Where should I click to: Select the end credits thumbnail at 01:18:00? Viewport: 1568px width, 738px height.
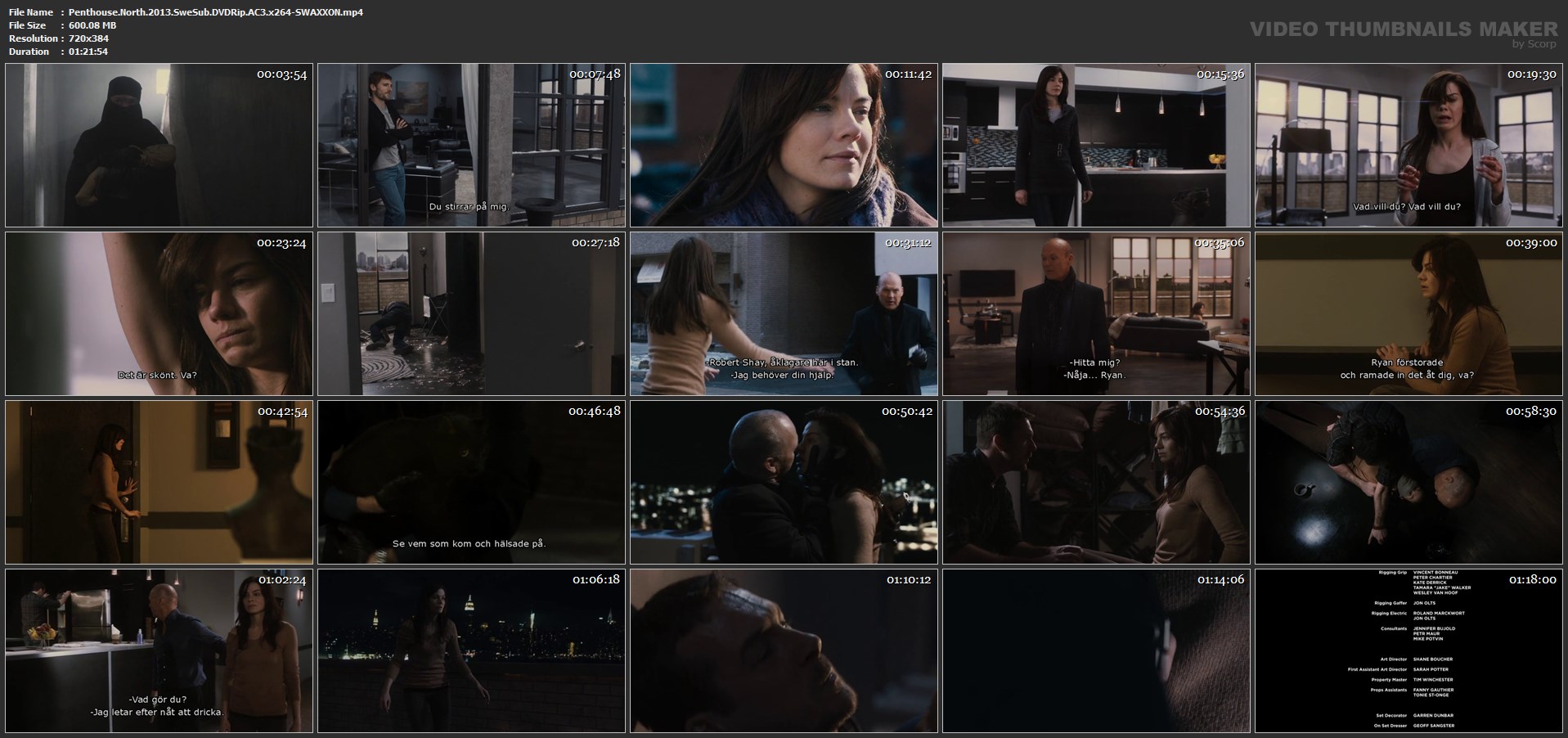pyautogui.click(x=1409, y=650)
